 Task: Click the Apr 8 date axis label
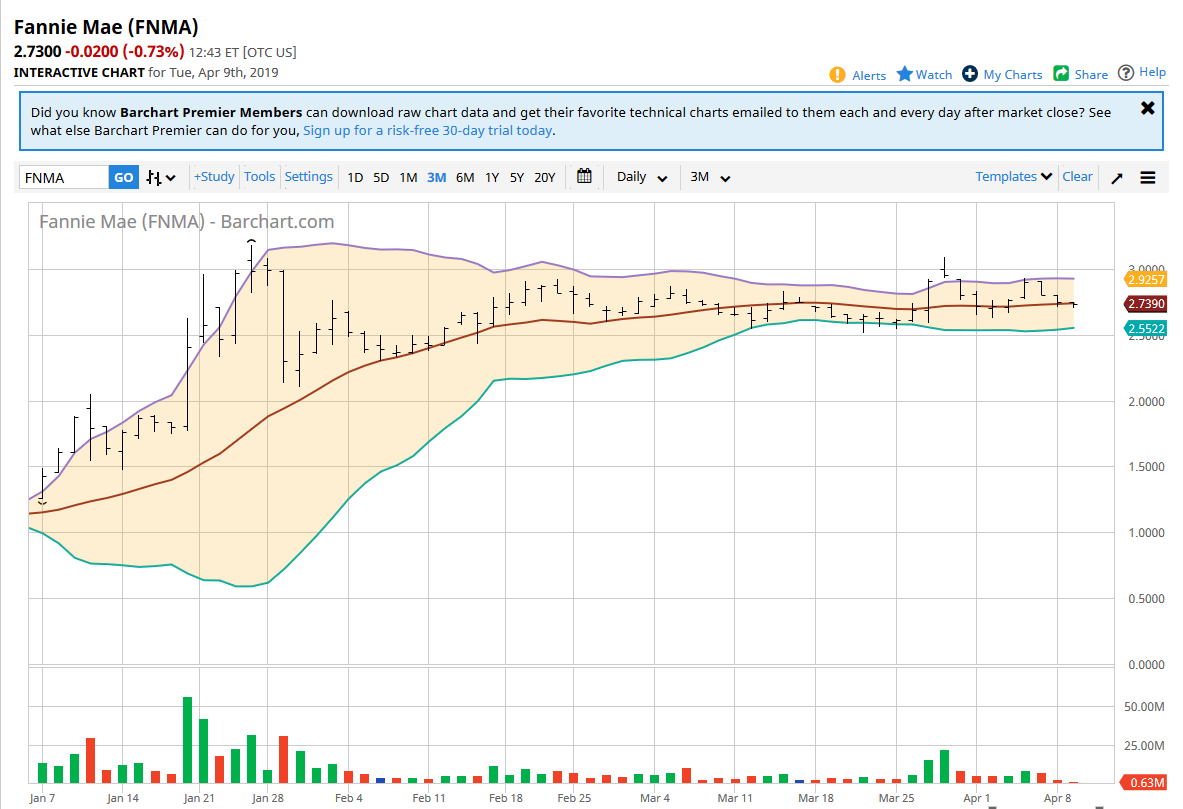[x=1057, y=798]
